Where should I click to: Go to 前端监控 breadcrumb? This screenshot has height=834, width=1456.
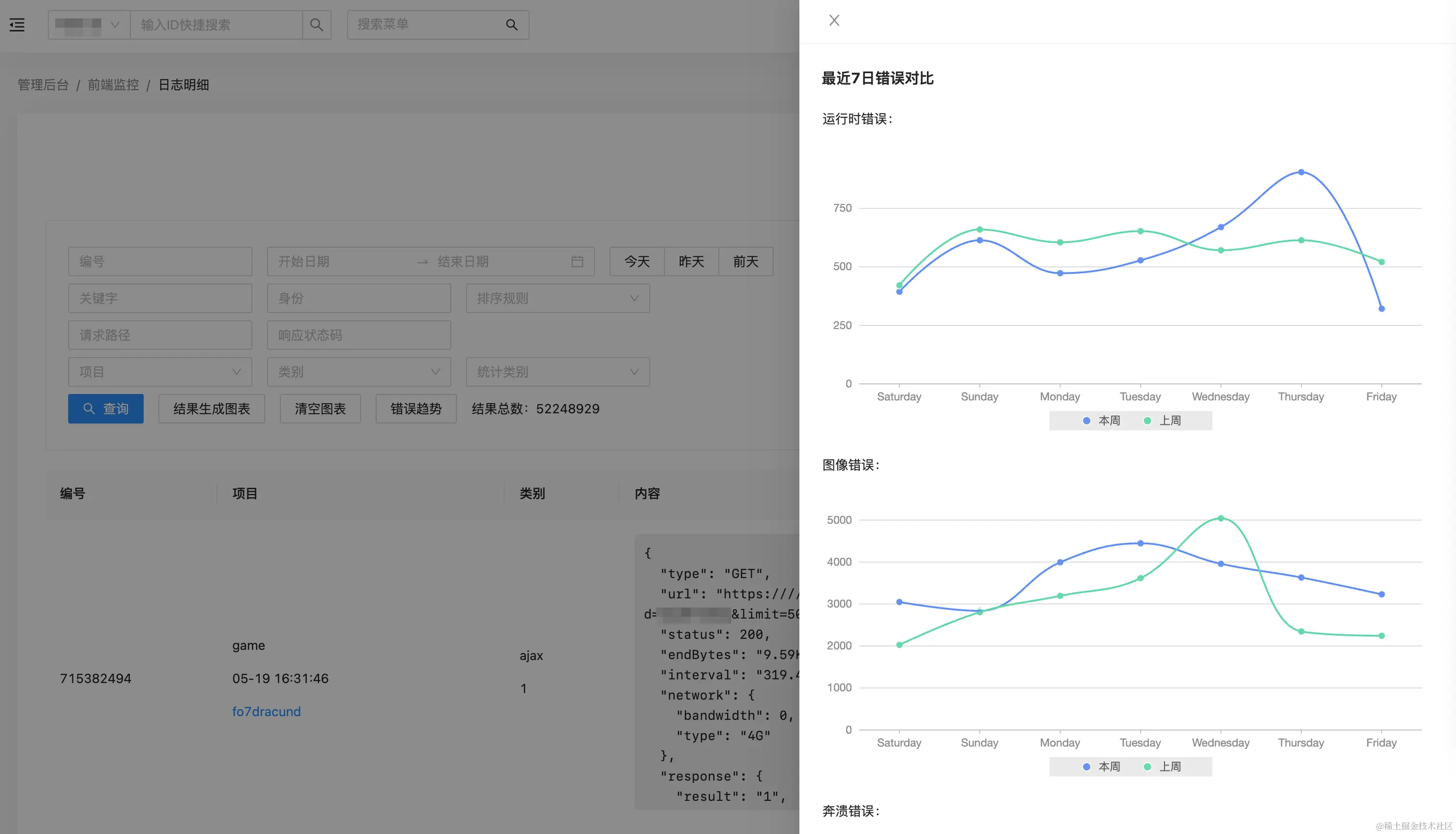(113, 85)
